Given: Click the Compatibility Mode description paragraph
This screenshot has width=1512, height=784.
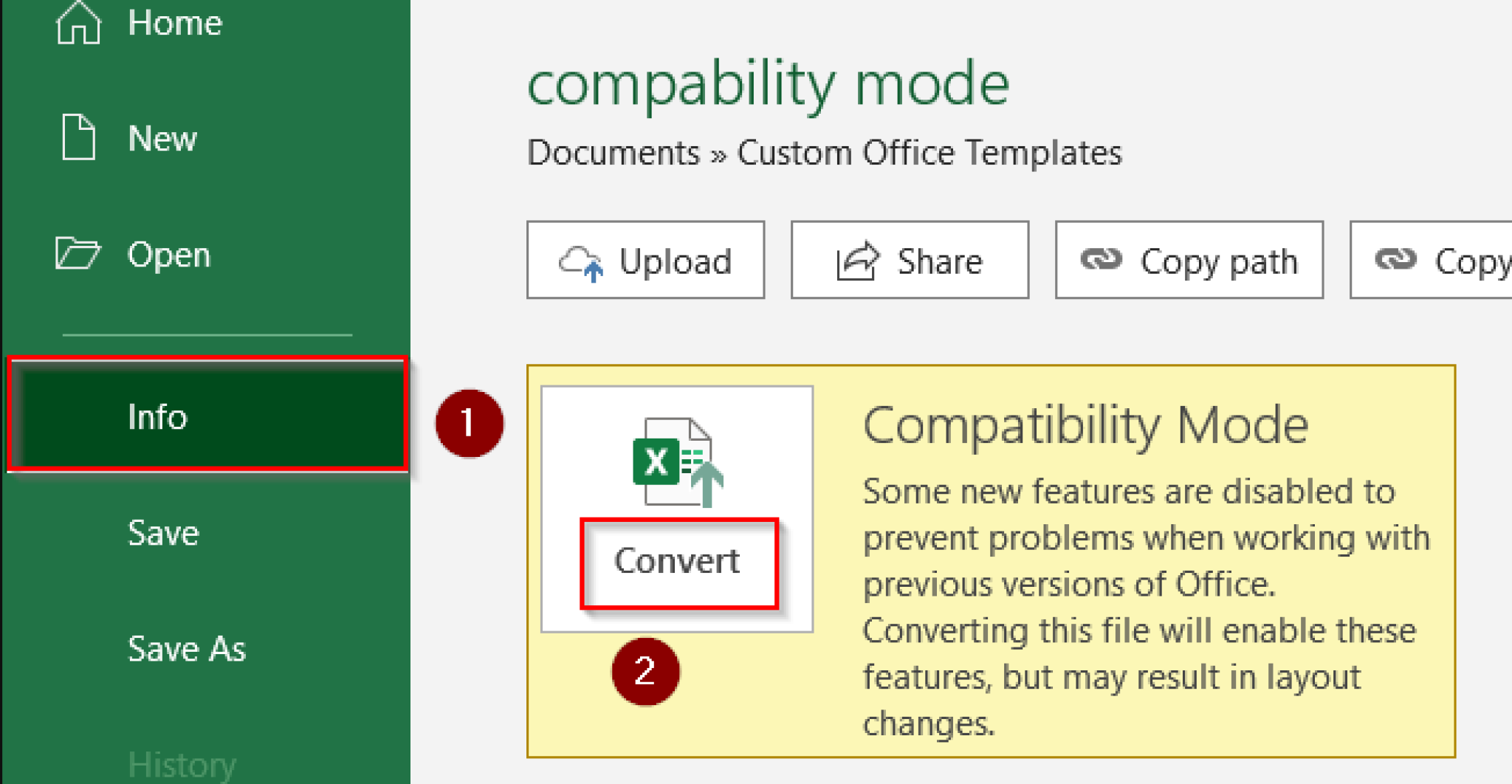Looking at the screenshot, I should click(1144, 607).
